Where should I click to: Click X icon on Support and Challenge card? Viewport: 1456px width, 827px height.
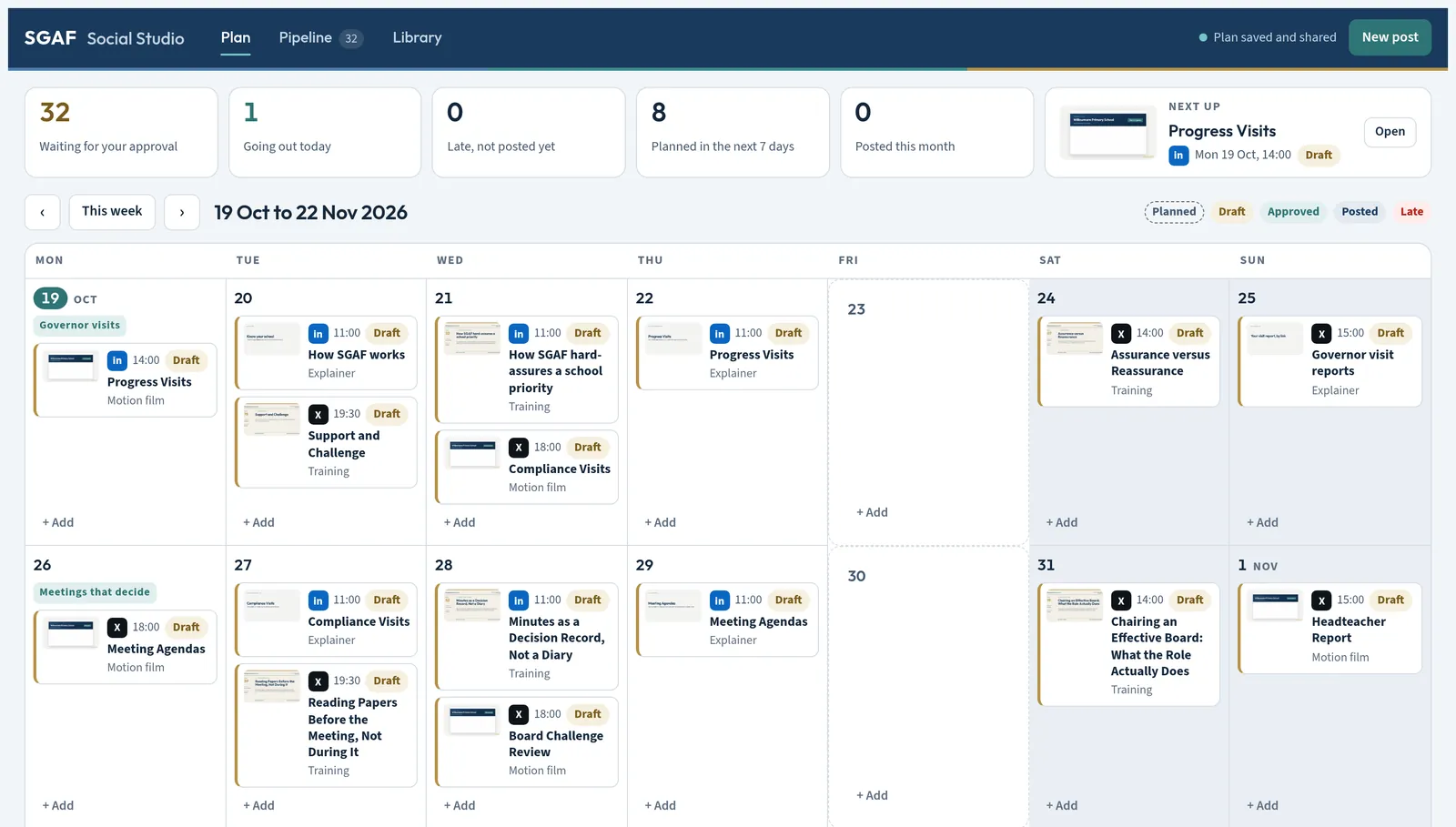[318, 415]
